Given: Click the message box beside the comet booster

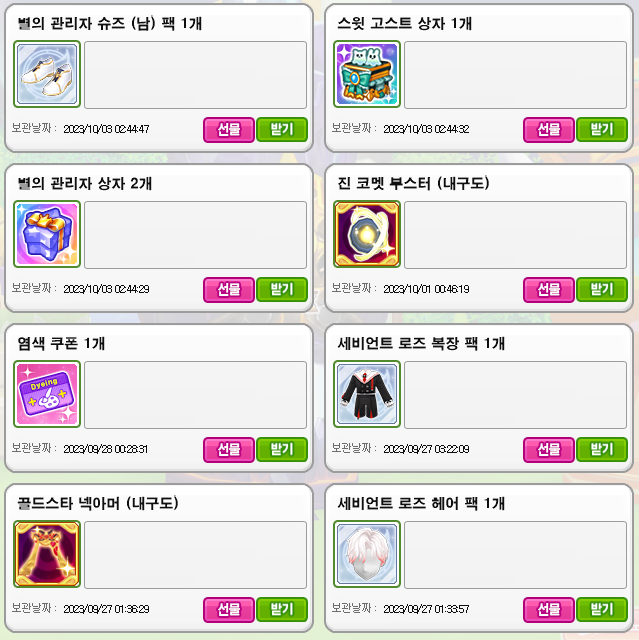Looking at the screenshot, I should pyautogui.click(x=515, y=235).
